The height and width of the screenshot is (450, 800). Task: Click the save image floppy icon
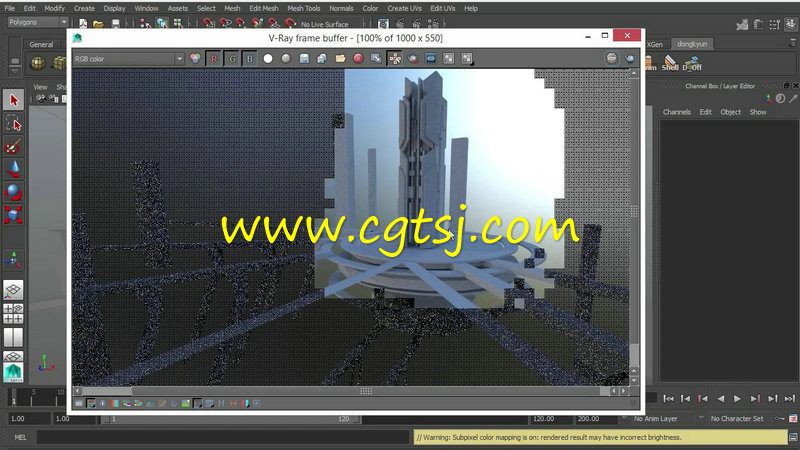coord(304,59)
